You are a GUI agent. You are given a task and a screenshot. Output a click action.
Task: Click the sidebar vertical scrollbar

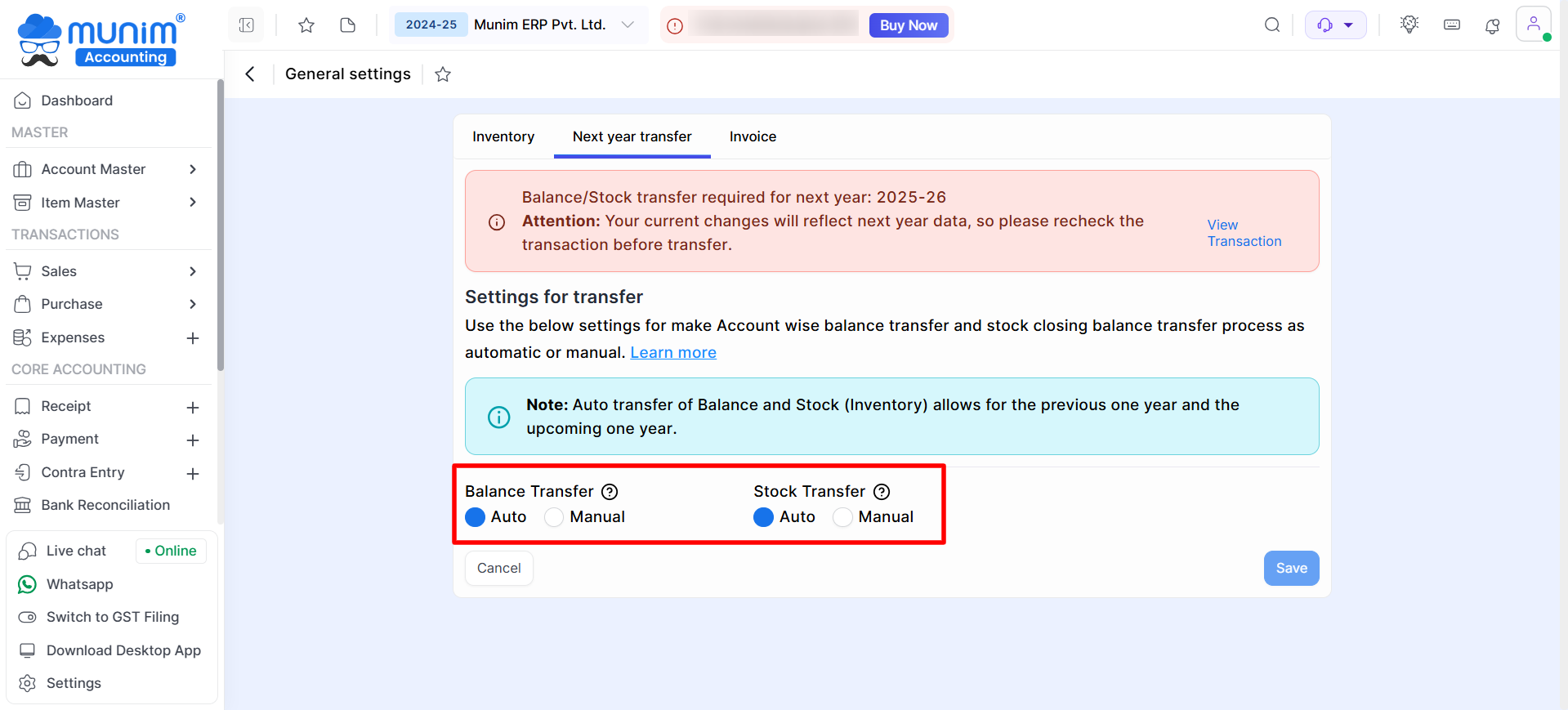tap(220, 229)
